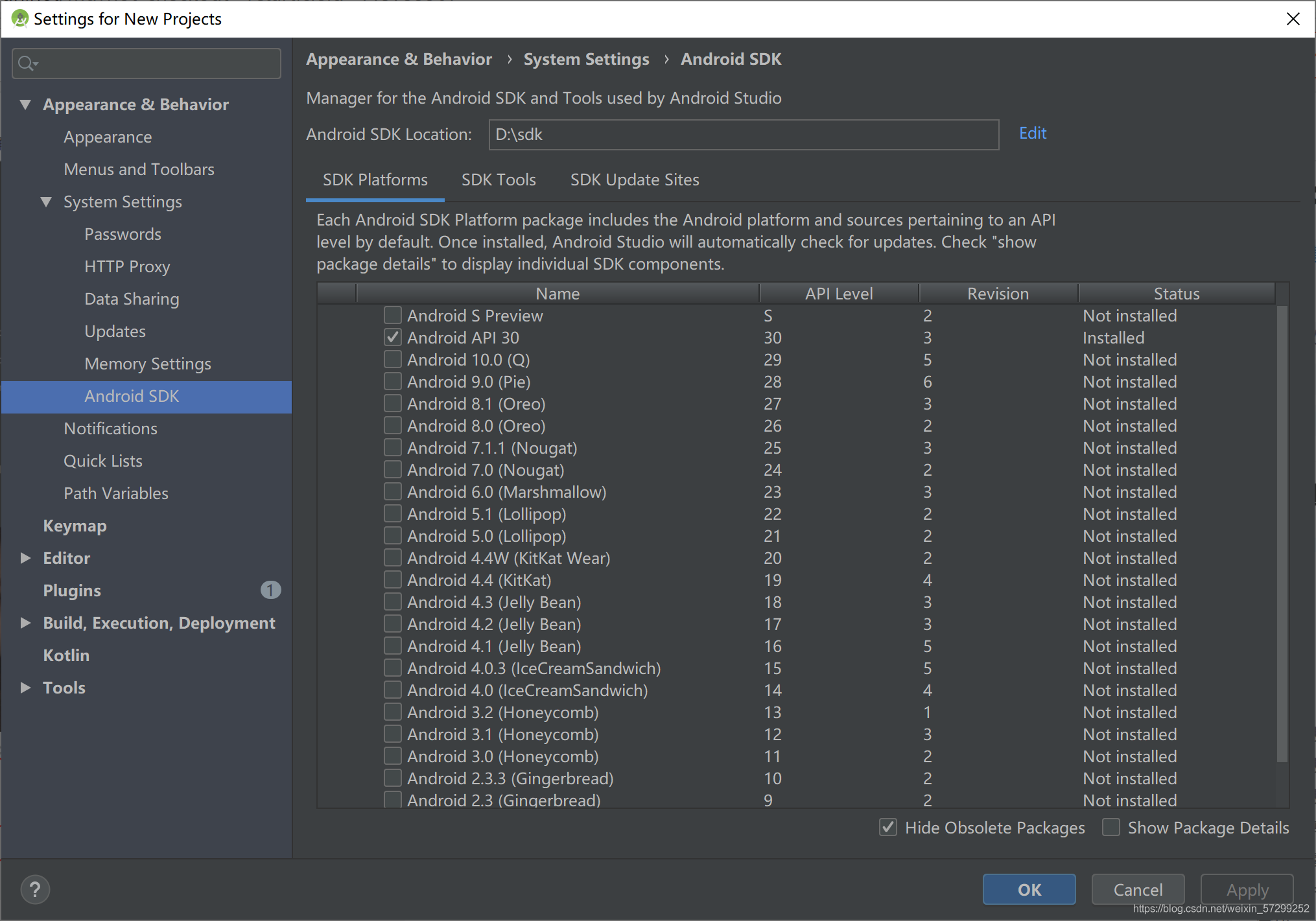The image size is (1316, 921).
Task: Select the Android 4.4W (KitKat Wear) row name
Action: pyautogui.click(x=509, y=558)
